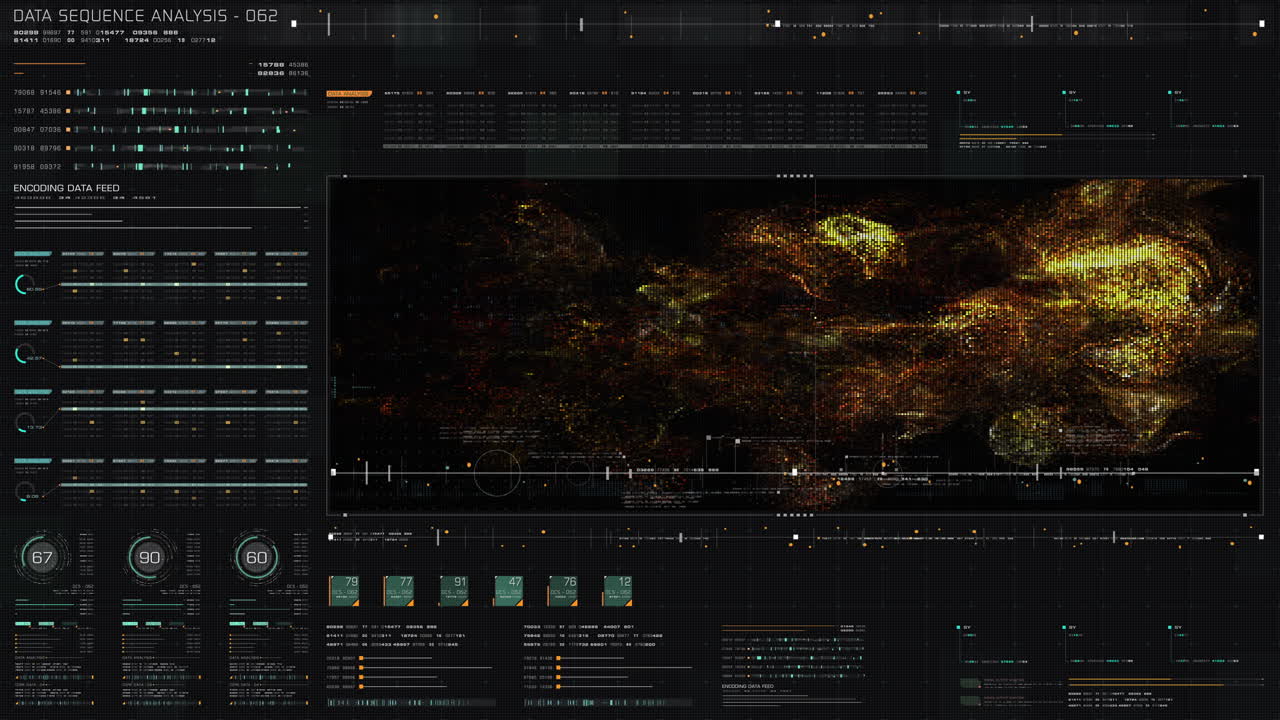Click the large ENCODING DATA FEED heading
Image resolution: width=1280 pixels, height=720 pixels.
tap(66, 188)
